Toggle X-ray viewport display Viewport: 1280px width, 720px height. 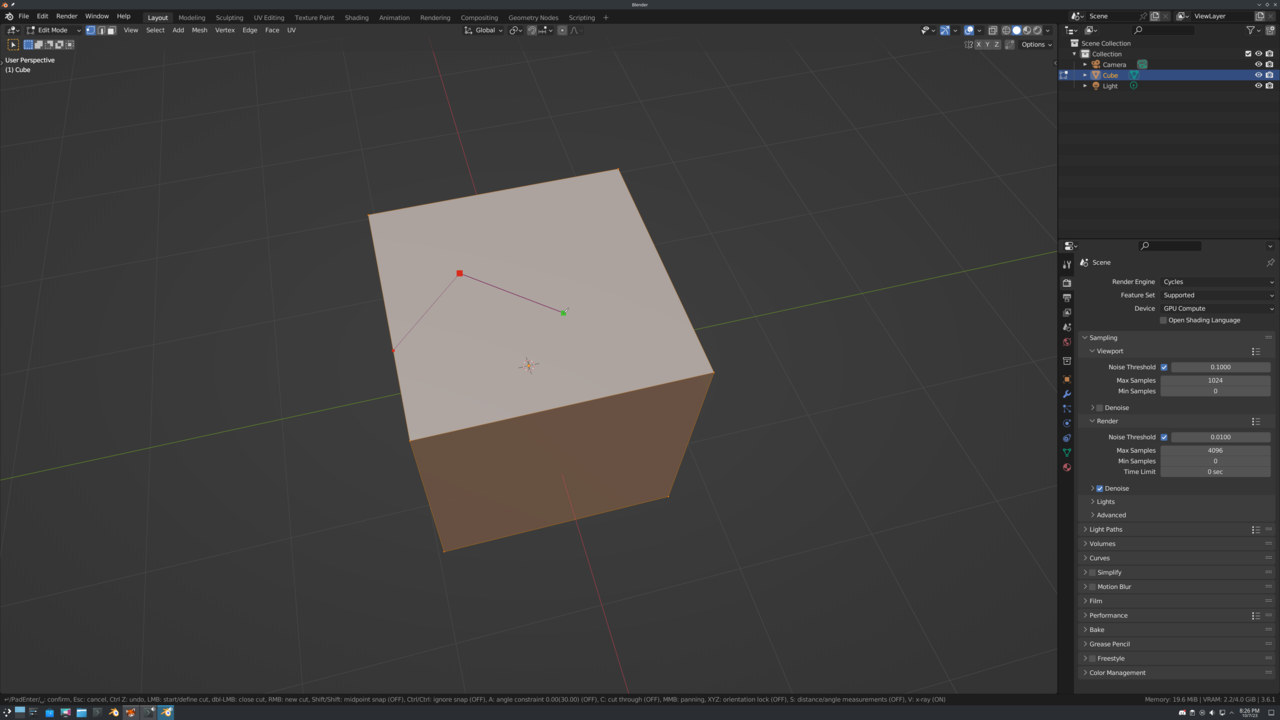click(993, 30)
